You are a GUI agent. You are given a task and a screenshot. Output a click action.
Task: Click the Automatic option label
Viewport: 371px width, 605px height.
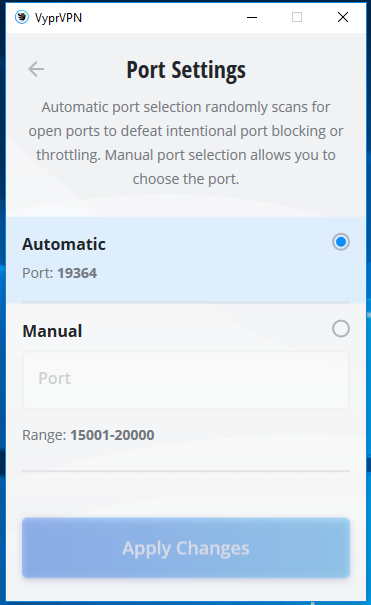(64, 244)
